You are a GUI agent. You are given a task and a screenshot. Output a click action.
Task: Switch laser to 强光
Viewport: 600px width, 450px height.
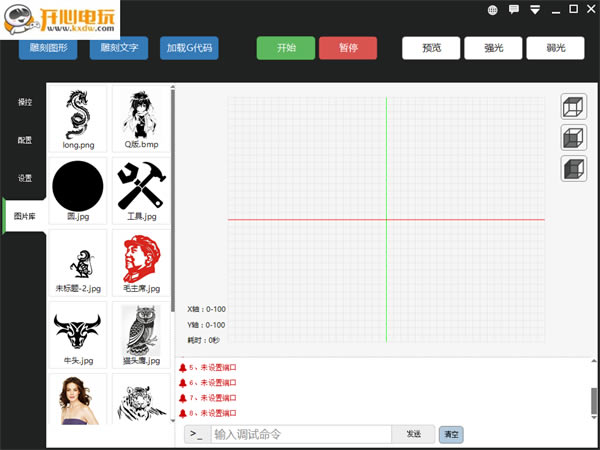pyautogui.click(x=493, y=48)
